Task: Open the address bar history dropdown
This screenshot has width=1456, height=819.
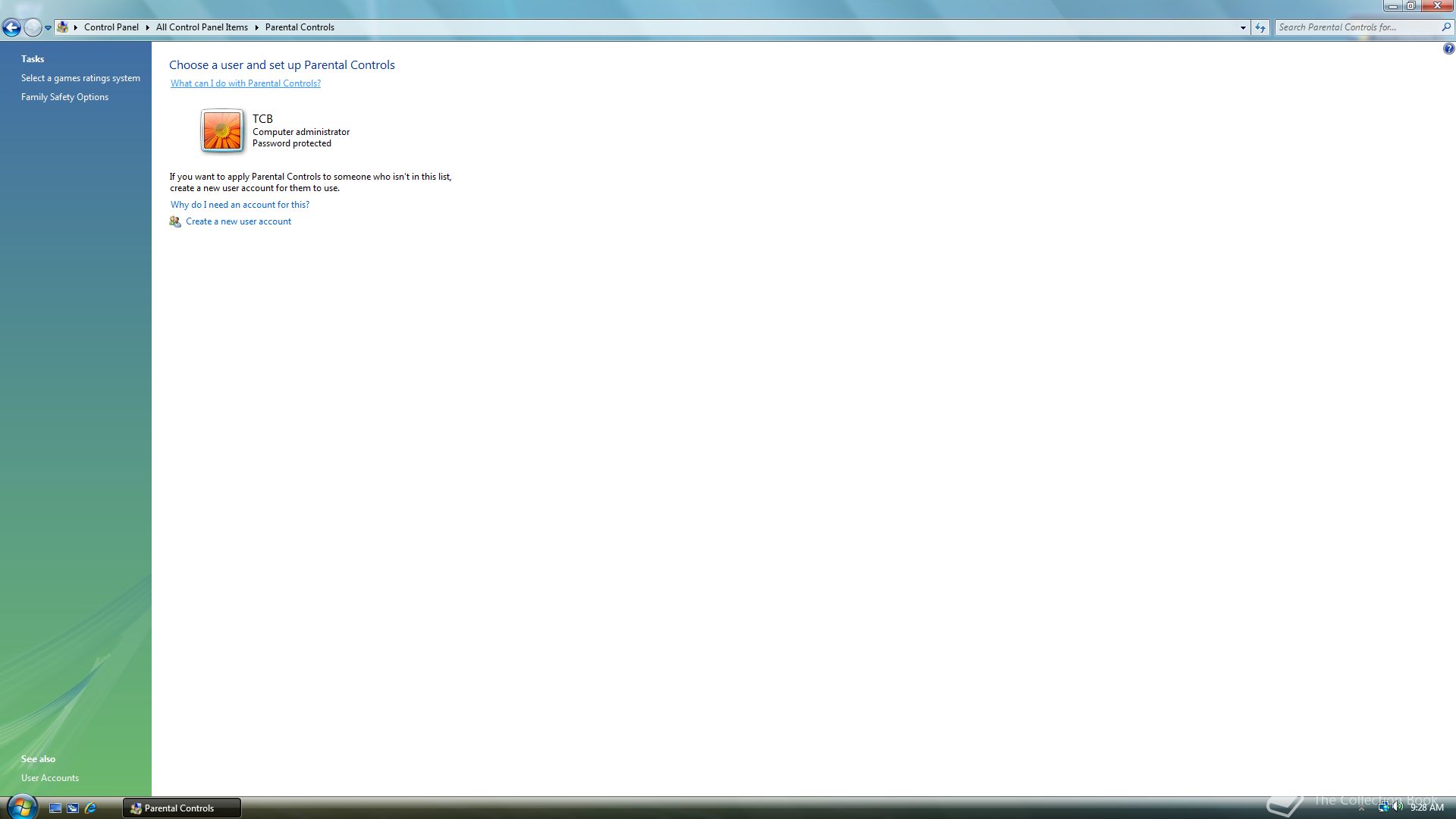Action: (1243, 27)
